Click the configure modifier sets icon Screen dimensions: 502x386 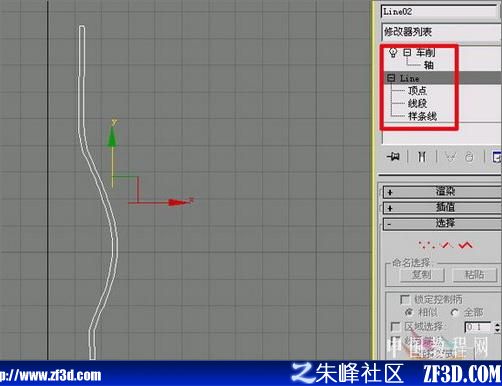(x=497, y=156)
